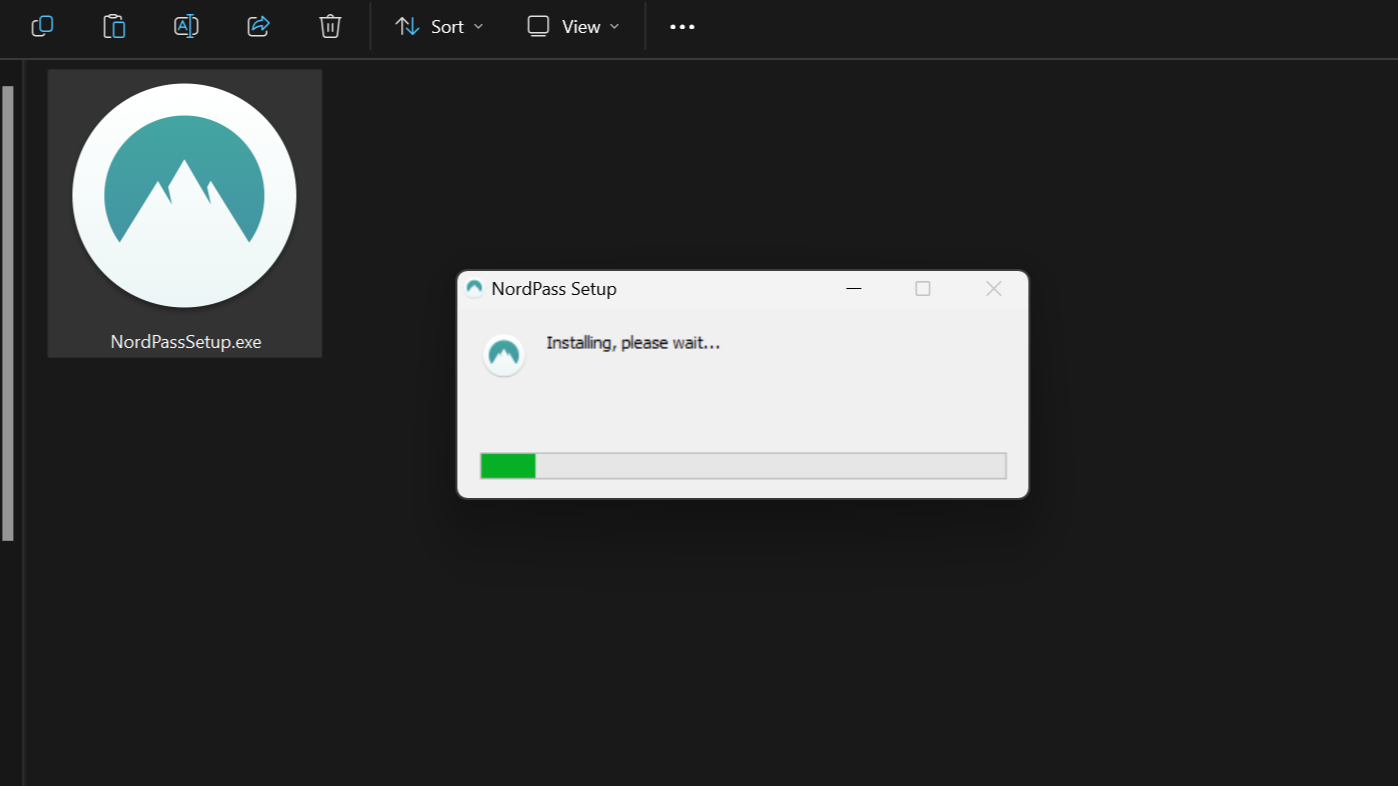Click the NordPass icon in setup title bar
Image resolution: width=1398 pixels, height=786 pixels.
(x=475, y=289)
